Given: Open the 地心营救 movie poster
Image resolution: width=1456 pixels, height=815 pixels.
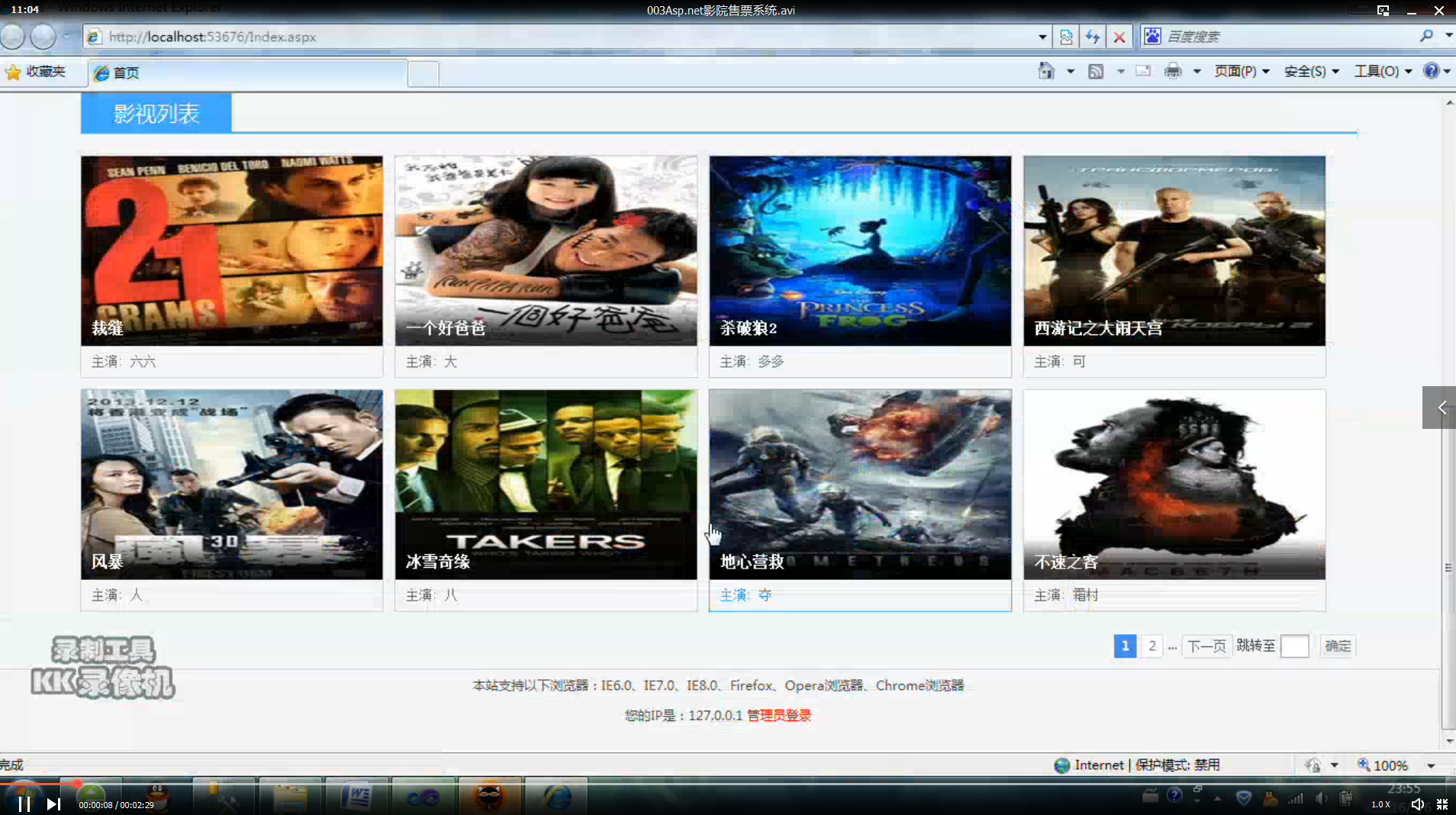Looking at the screenshot, I should click(x=860, y=485).
